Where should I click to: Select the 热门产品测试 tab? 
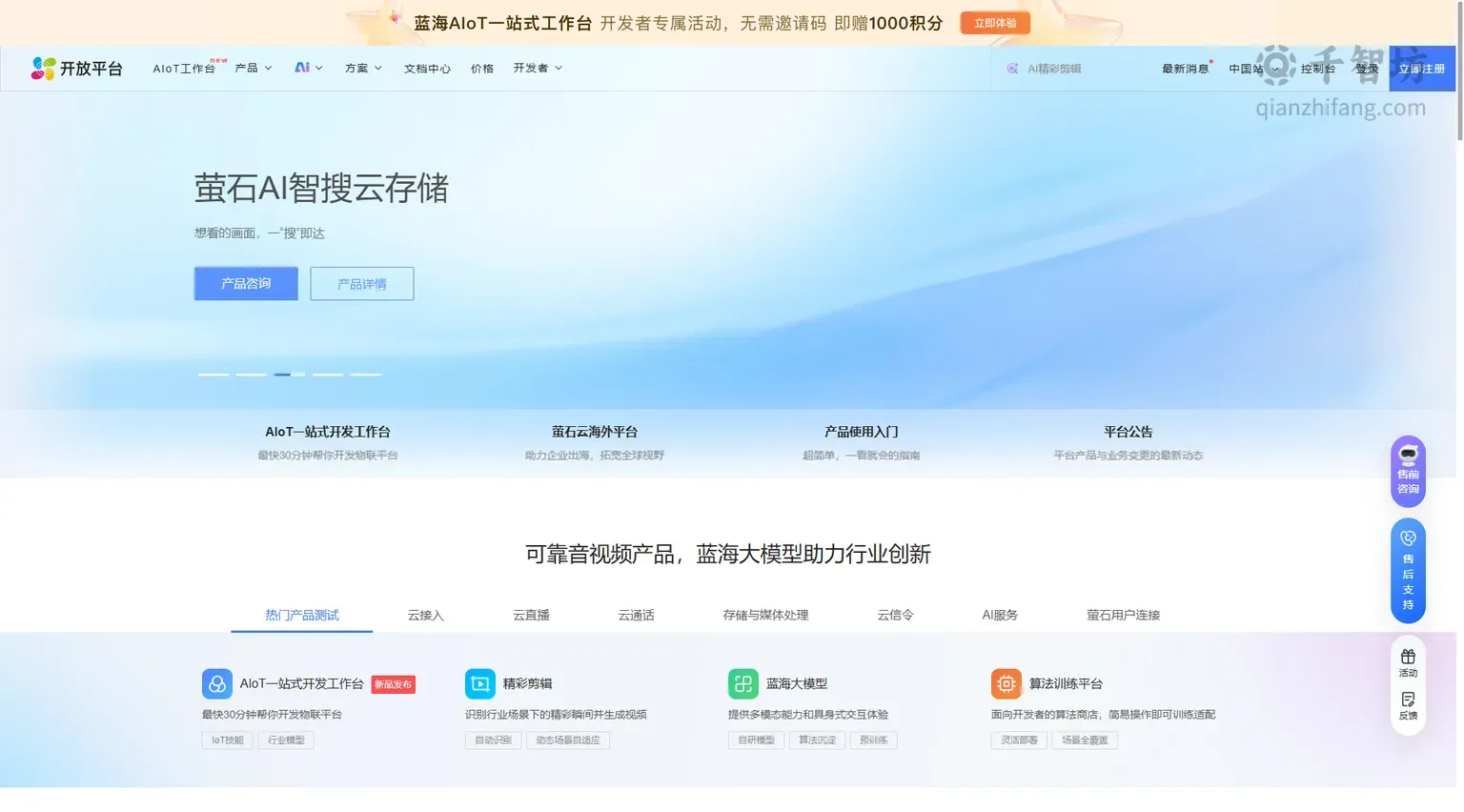(x=302, y=615)
